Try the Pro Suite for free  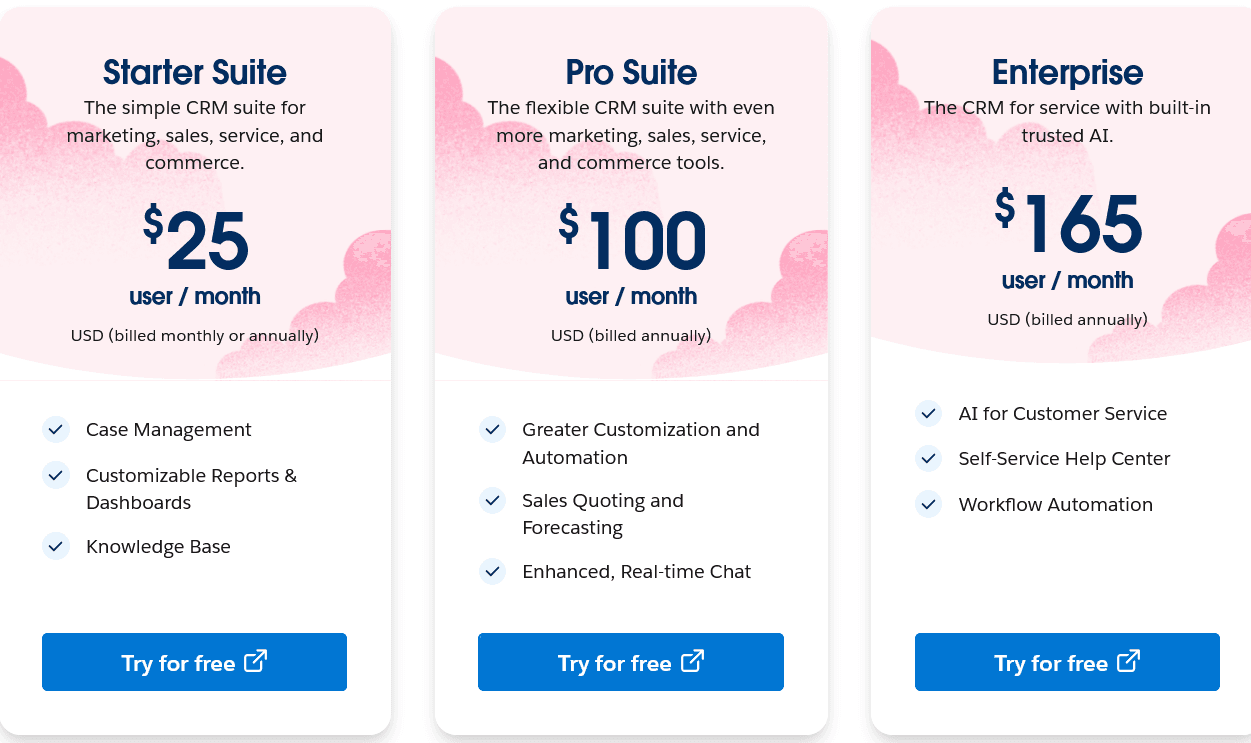631,662
